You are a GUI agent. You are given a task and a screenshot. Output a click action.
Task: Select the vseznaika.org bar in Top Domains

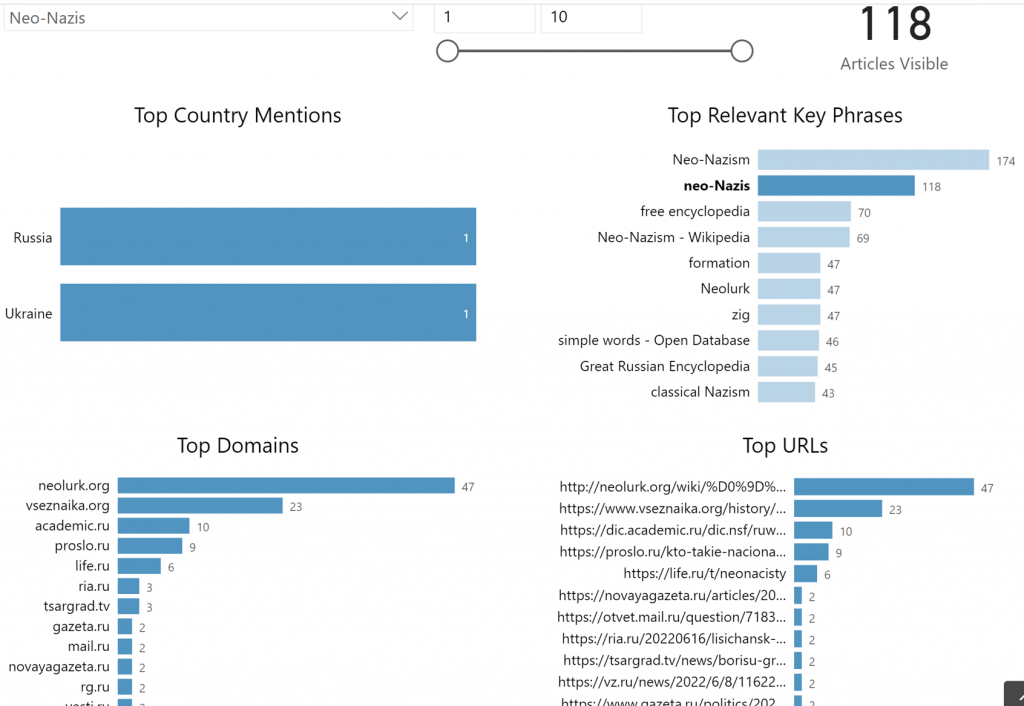(200, 505)
